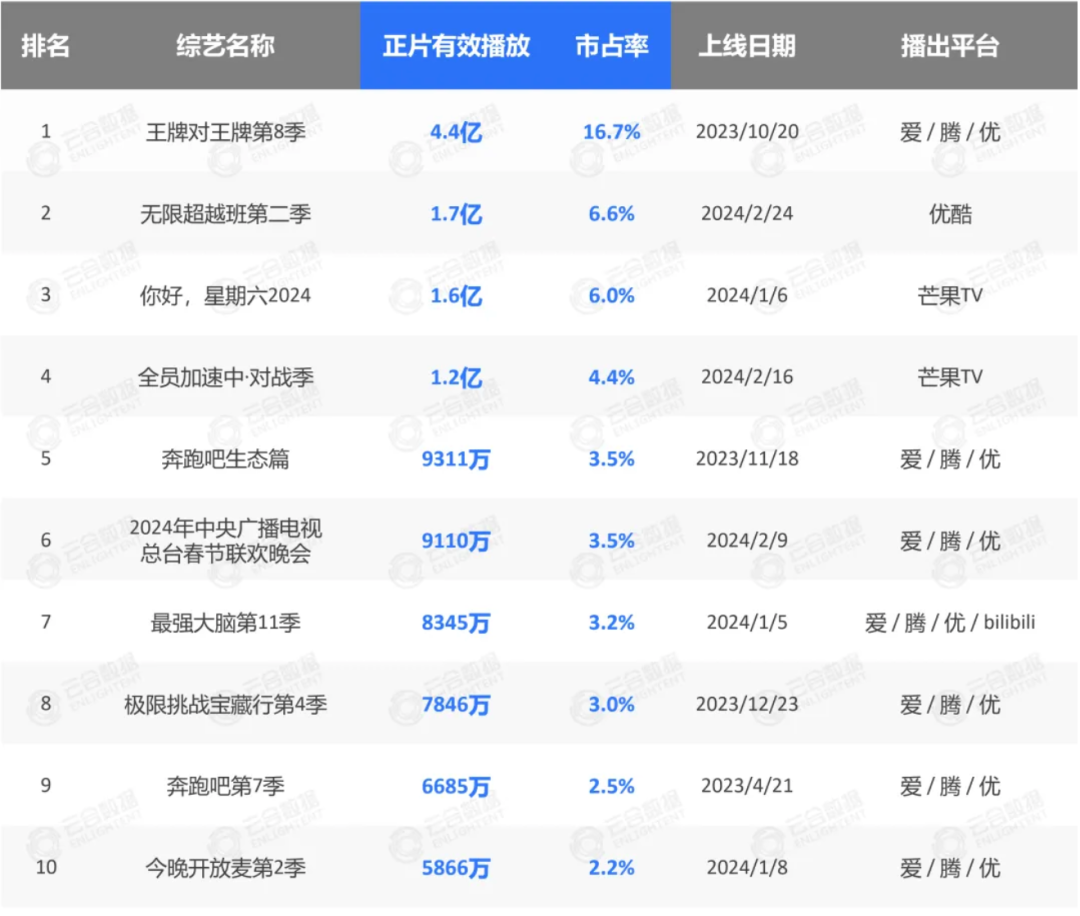
Task: Select the 上线日期 column header
Action: [x=747, y=47]
